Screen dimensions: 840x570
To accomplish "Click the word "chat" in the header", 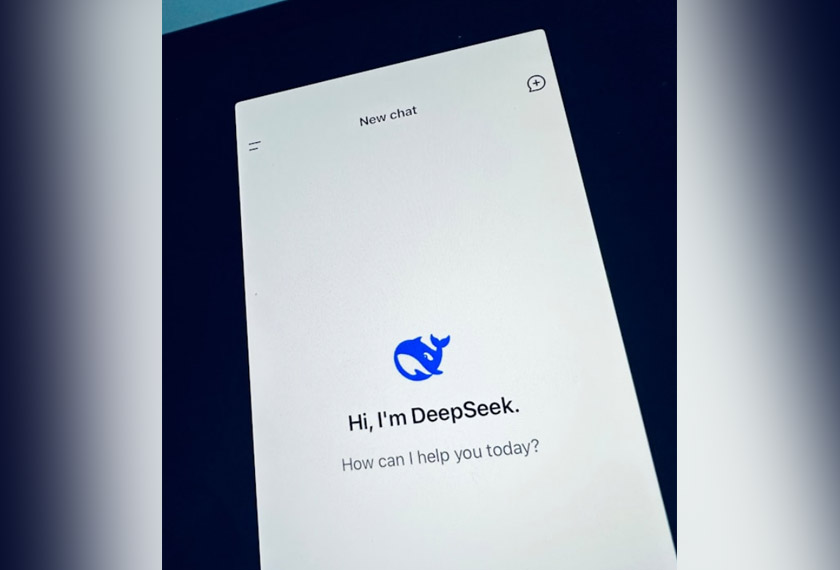I will [x=403, y=115].
